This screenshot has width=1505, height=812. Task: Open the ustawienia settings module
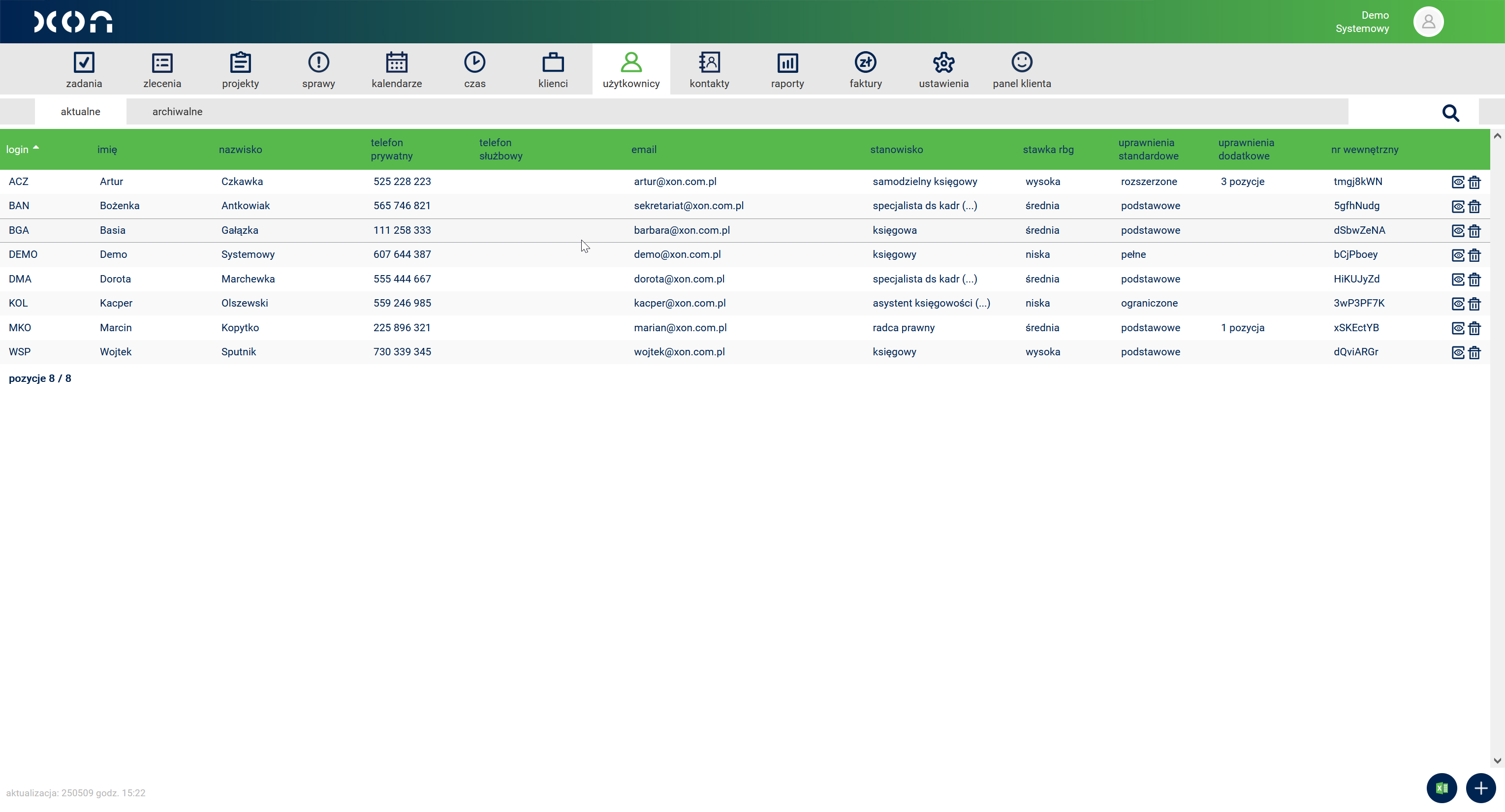pyautogui.click(x=943, y=70)
